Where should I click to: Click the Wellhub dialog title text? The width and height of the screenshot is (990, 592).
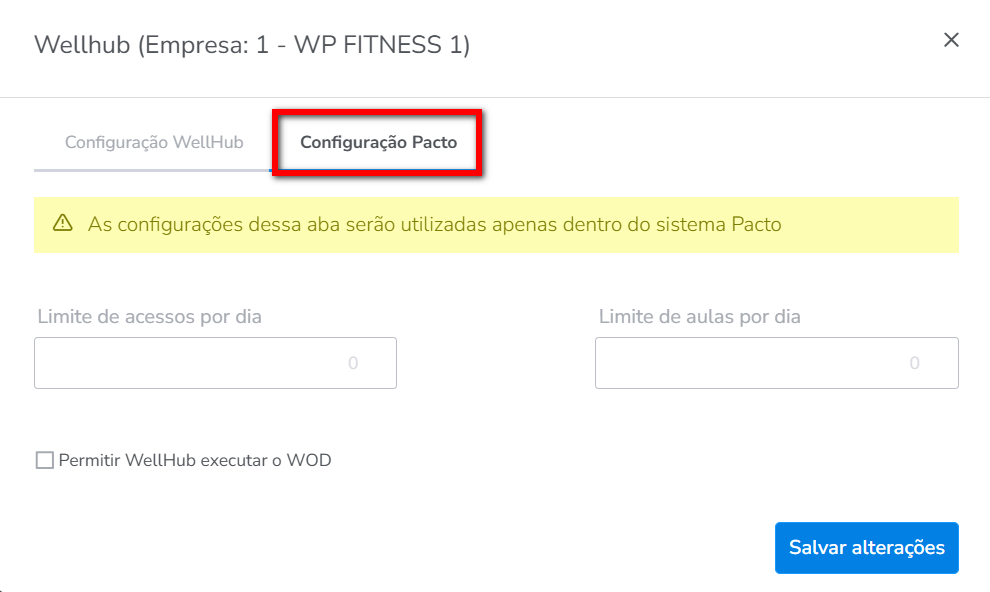252,45
